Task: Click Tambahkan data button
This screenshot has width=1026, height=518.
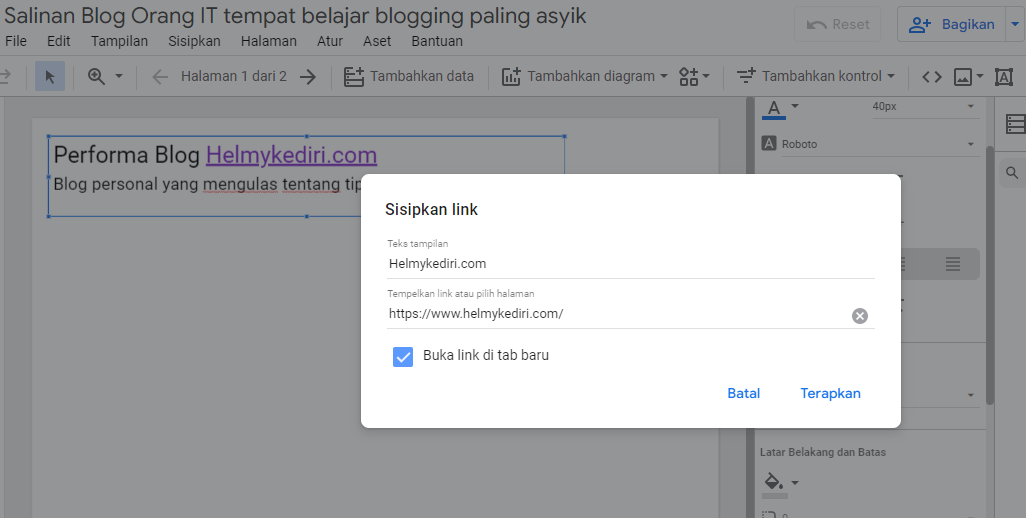Action: coord(409,77)
